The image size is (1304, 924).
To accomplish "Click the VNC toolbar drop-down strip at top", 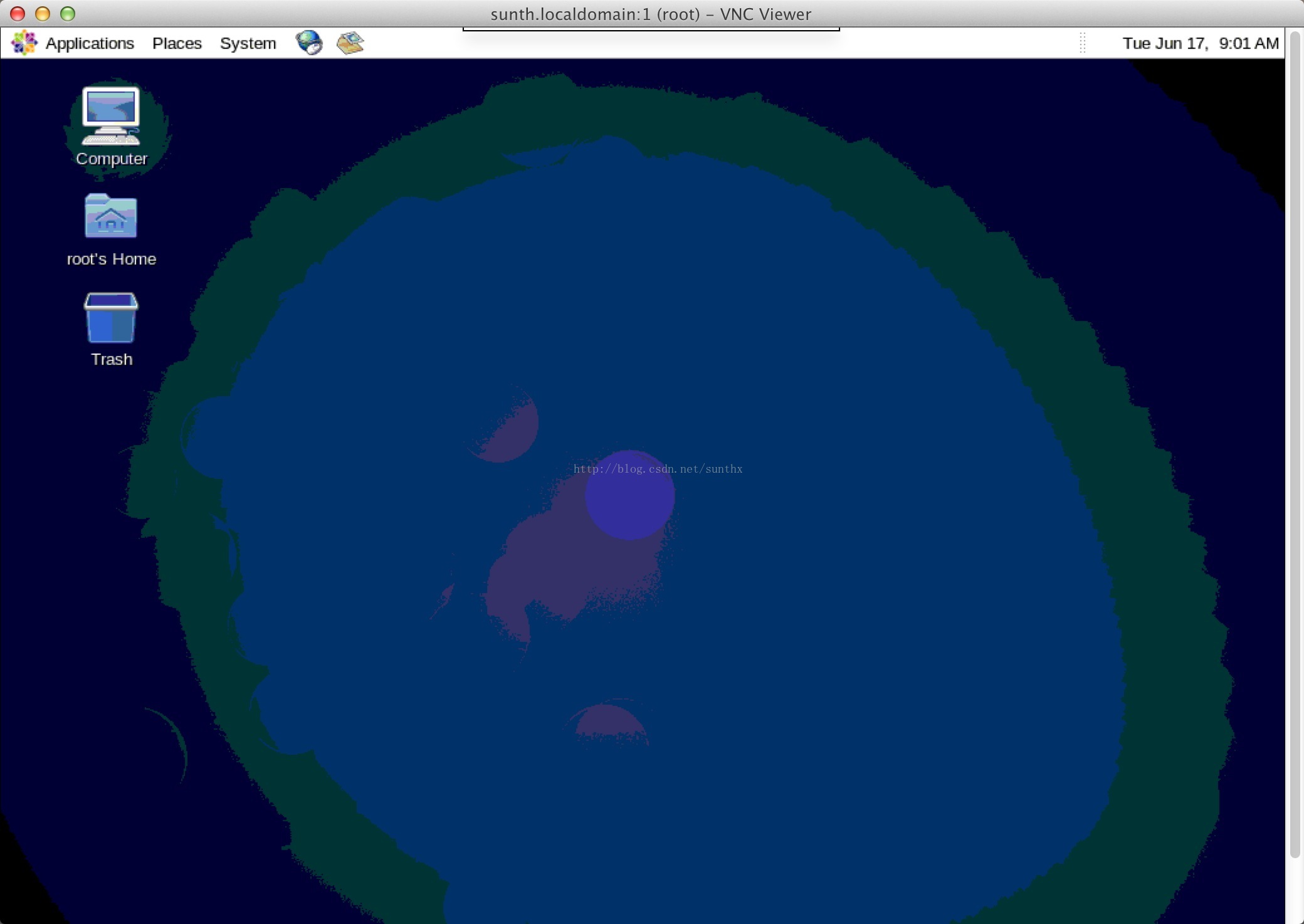I will tap(651, 29).
